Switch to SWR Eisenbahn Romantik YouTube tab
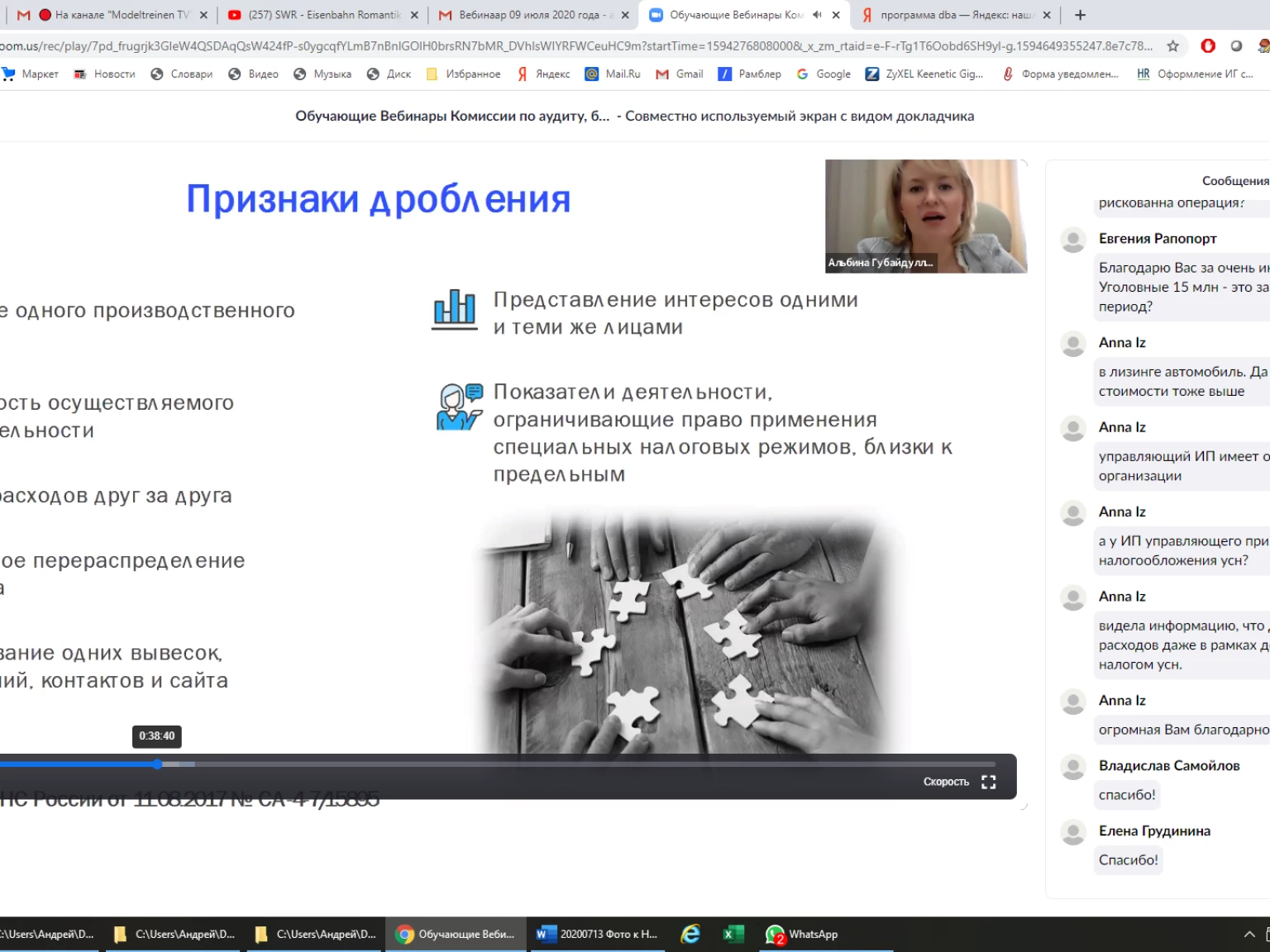The image size is (1270, 952). (324, 15)
